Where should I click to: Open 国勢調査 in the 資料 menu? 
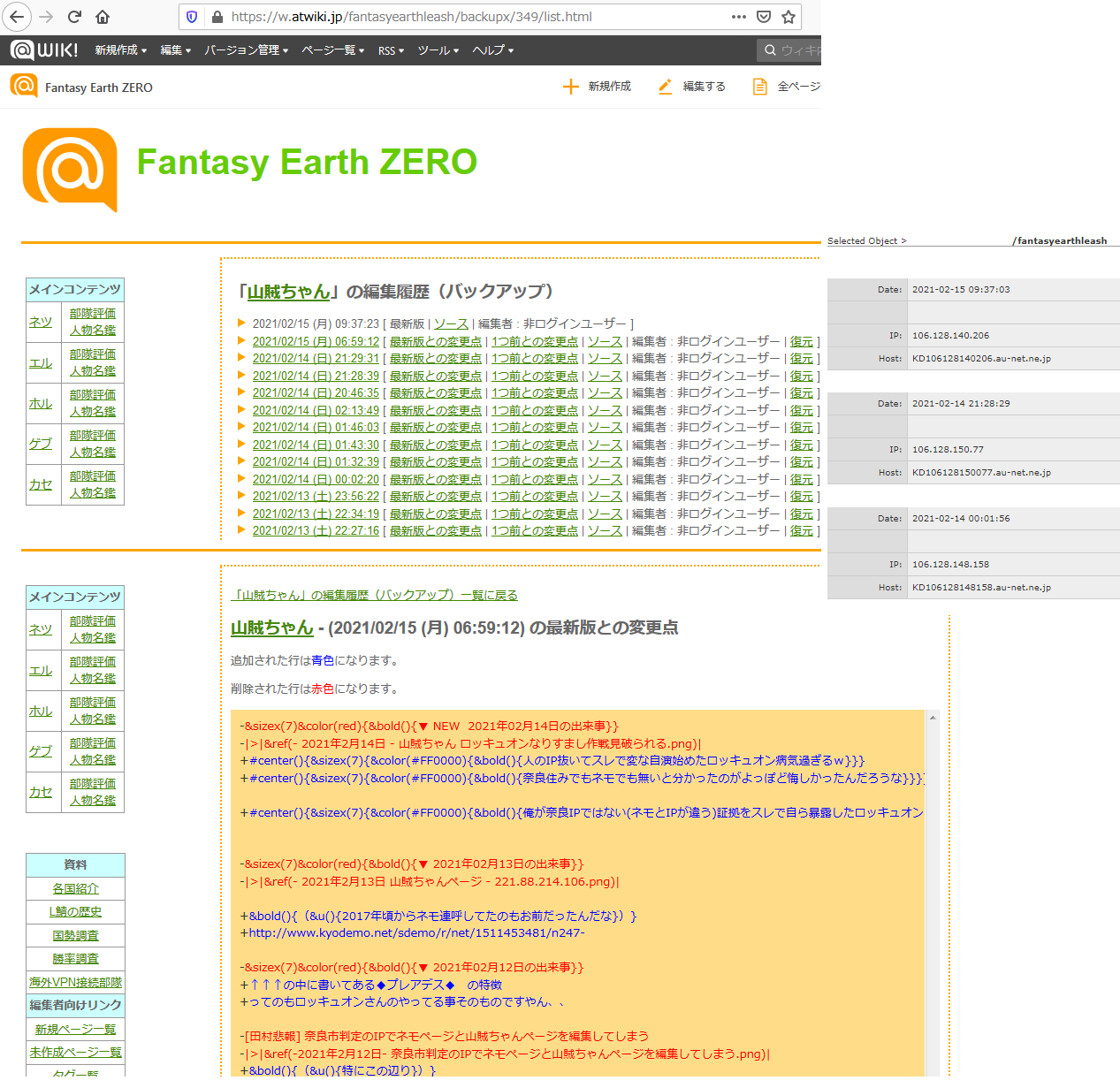pyautogui.click(x=75, y=936)
